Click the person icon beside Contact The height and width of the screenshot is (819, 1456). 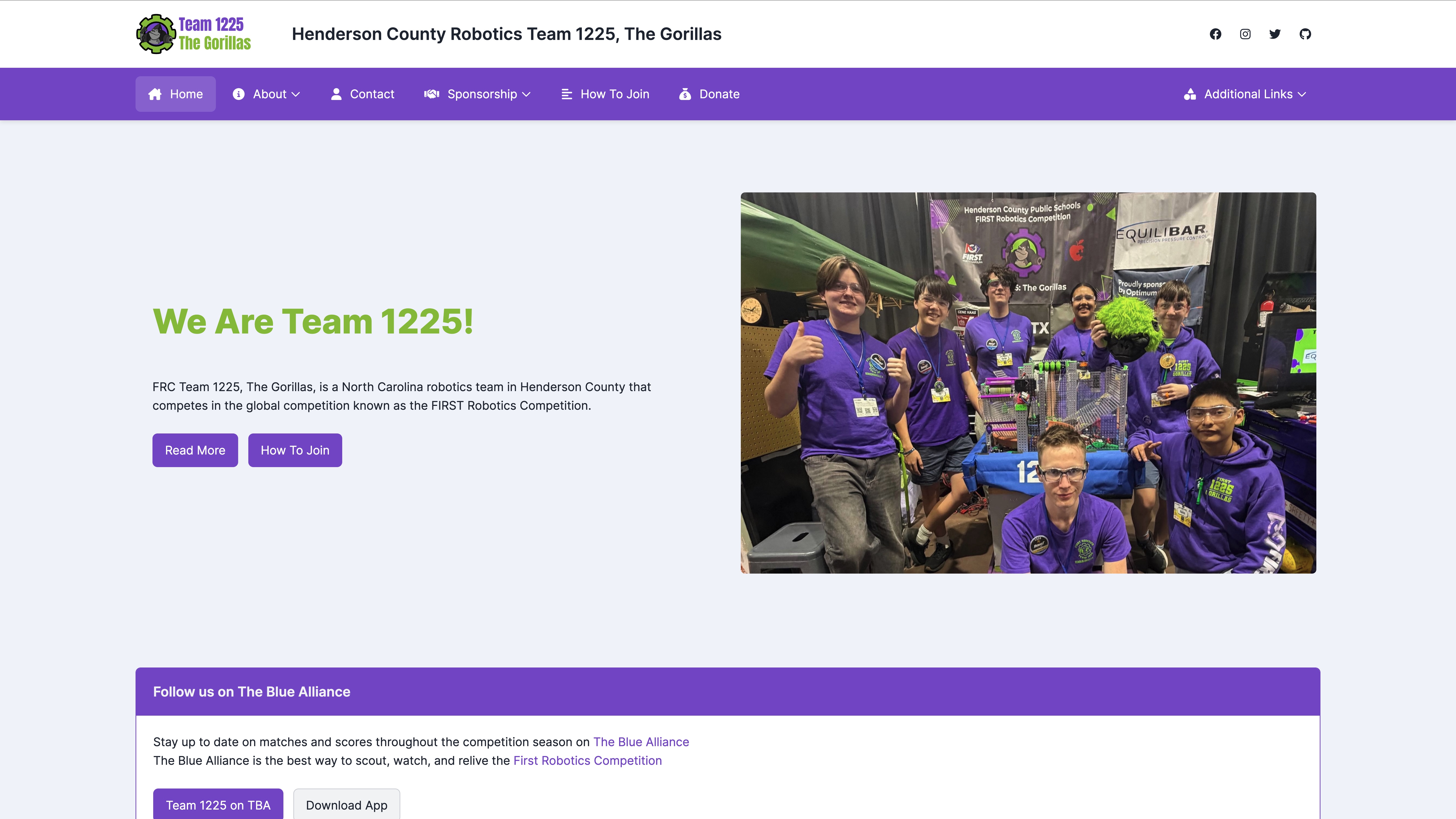pyautogui.click(x=336, y=94)
